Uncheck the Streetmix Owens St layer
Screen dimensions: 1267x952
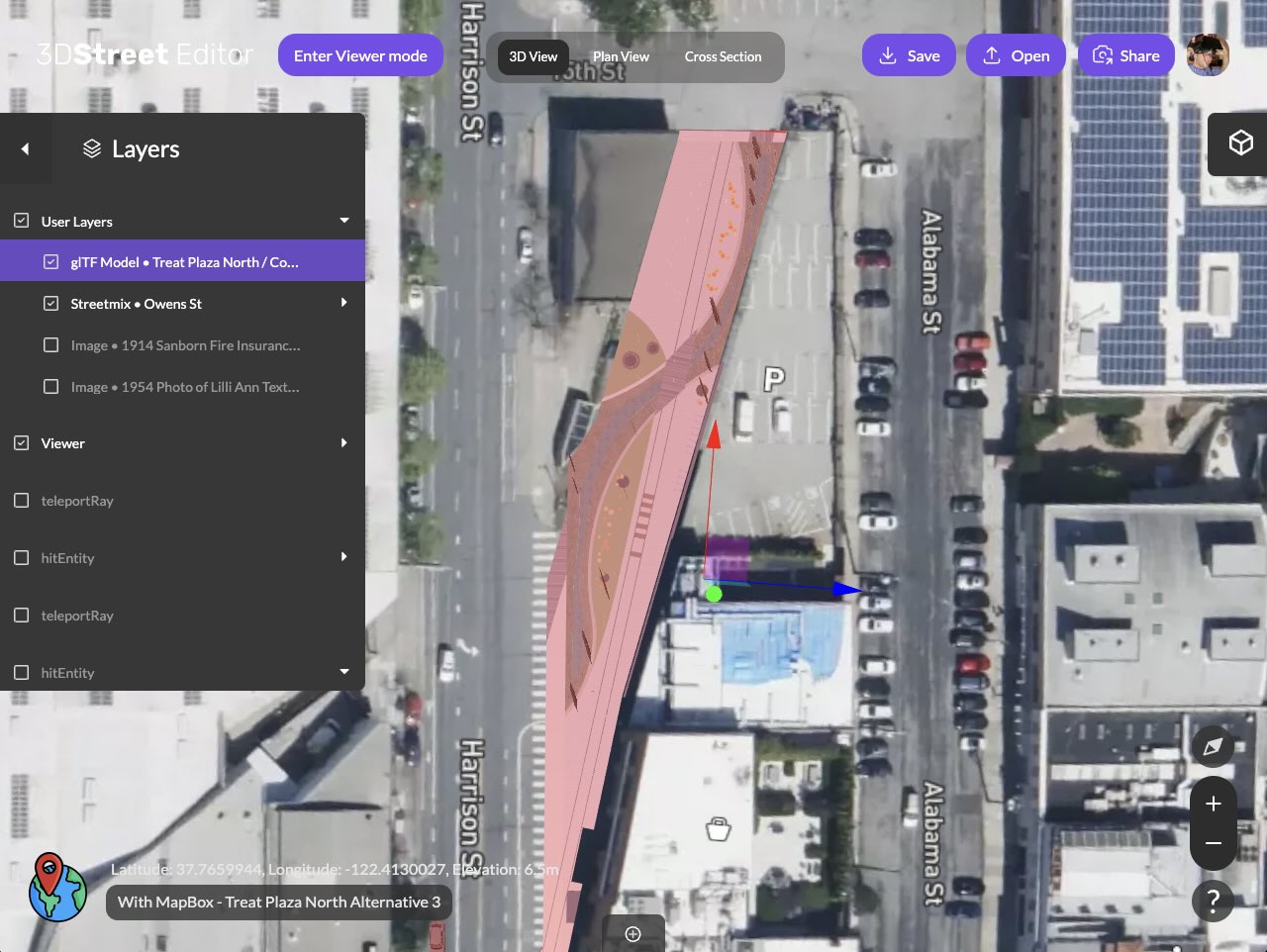(x=51, y=304)
